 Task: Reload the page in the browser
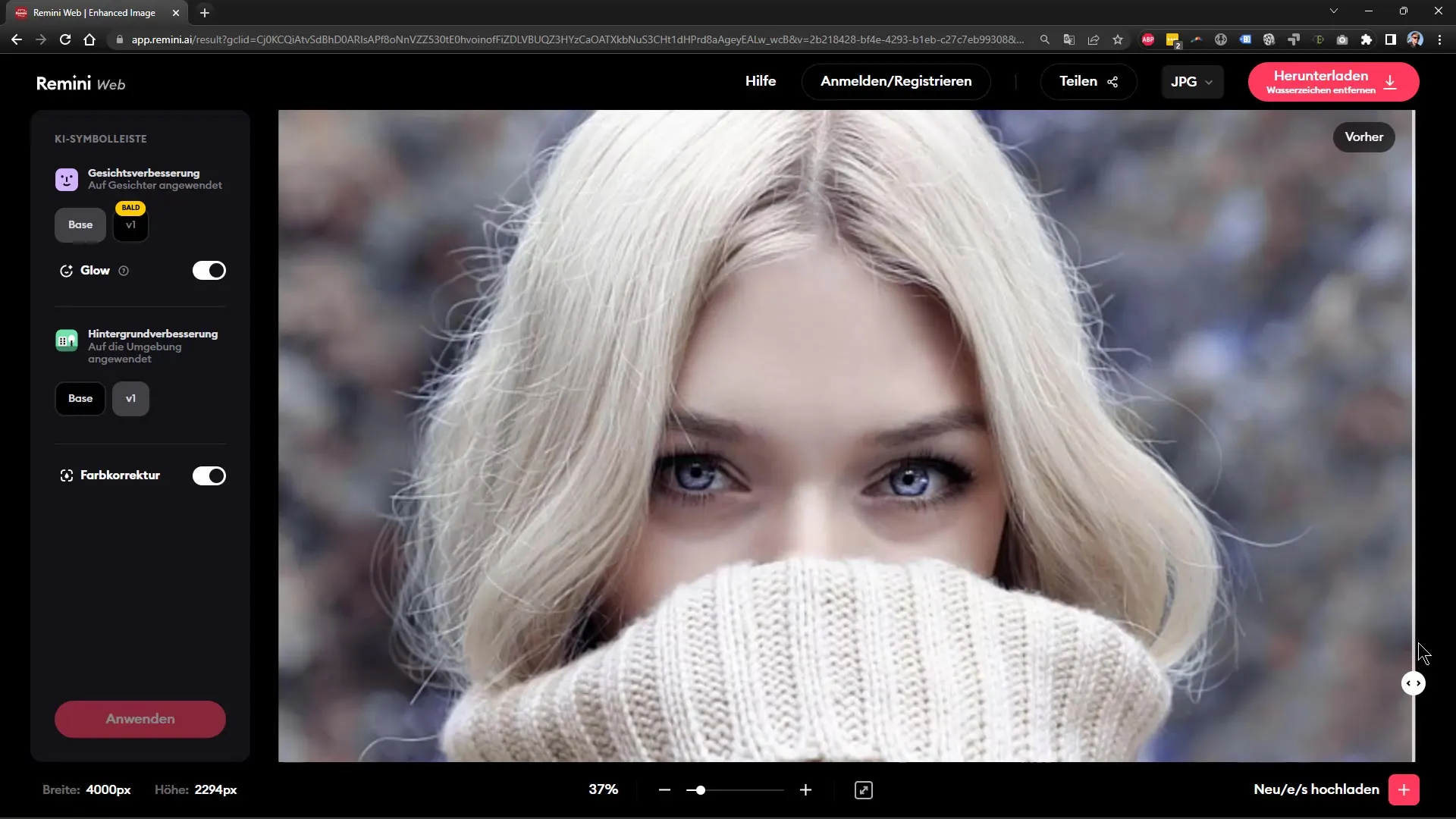click(65, 39)
